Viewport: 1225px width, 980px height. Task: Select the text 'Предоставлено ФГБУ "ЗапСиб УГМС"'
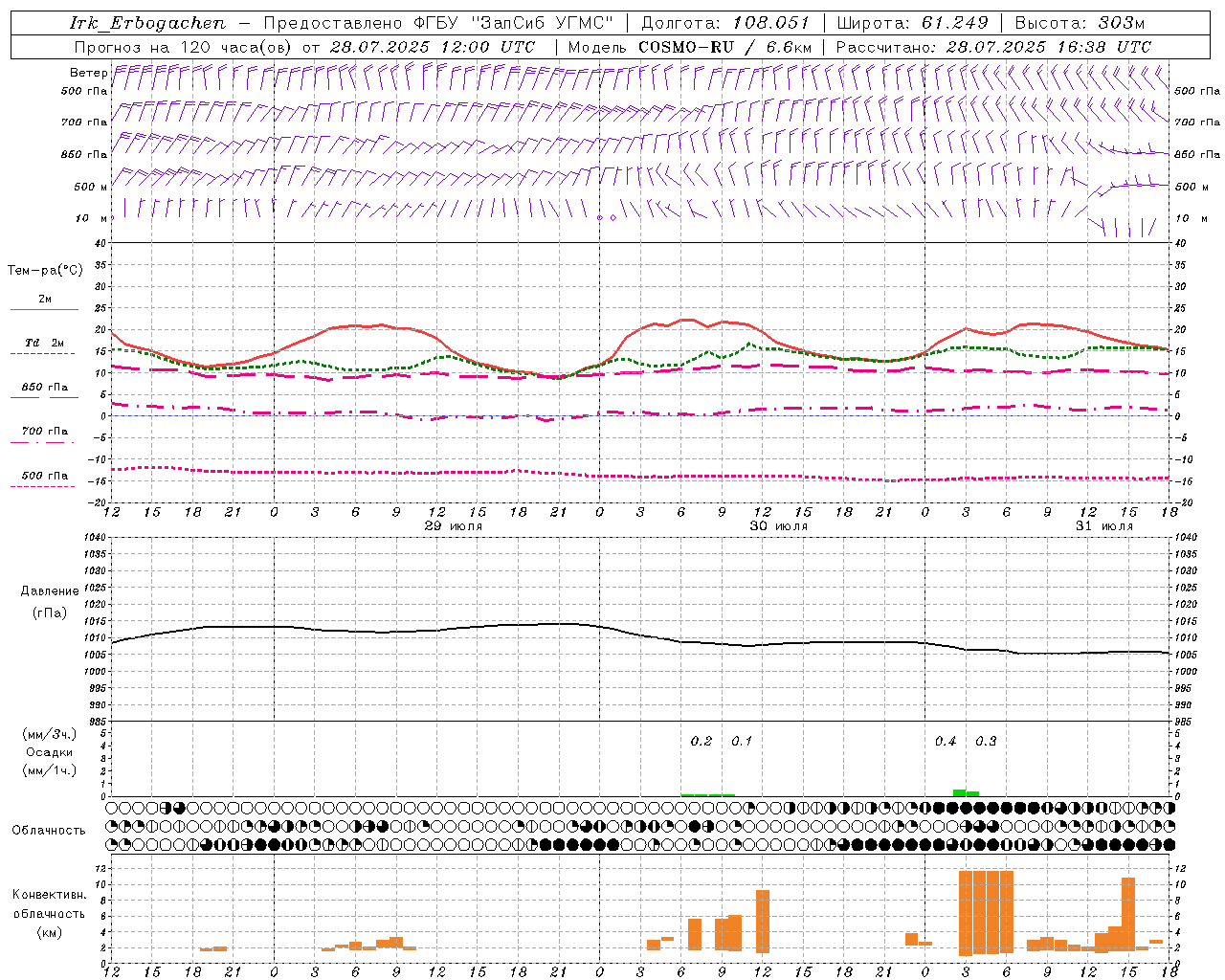[x=438, y=23]
